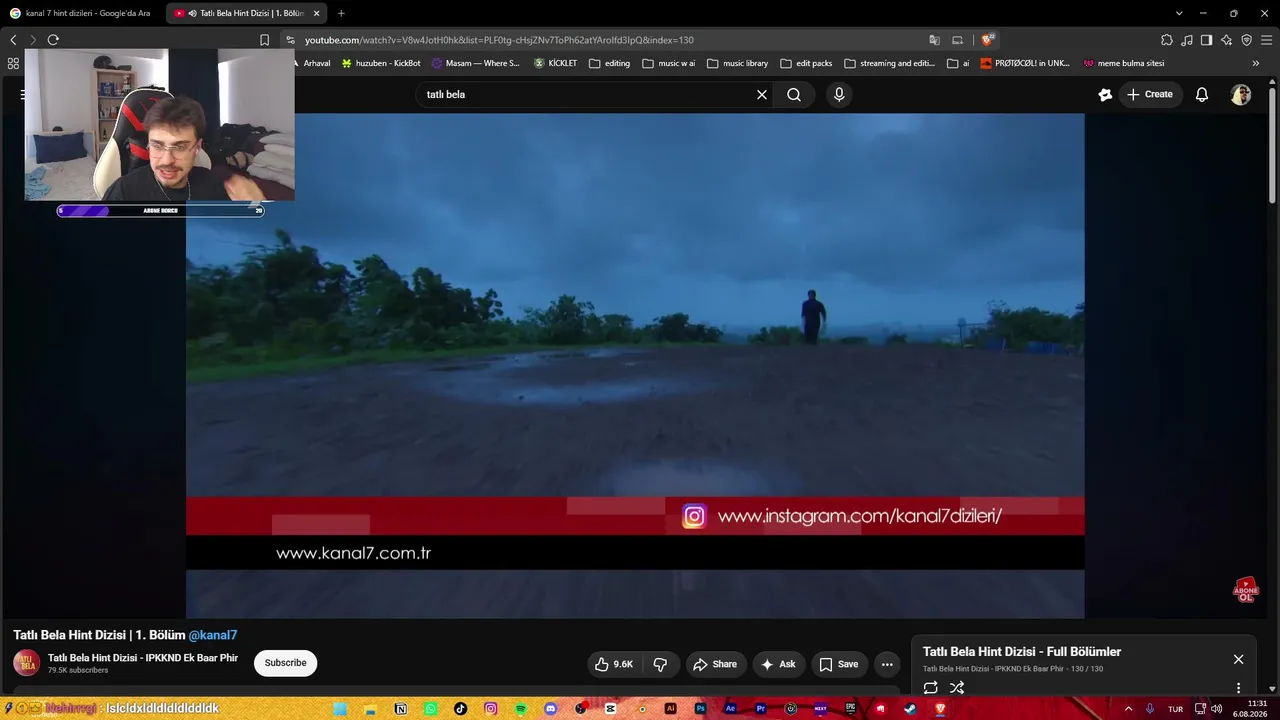Click the cast icon in address bar

pyautogui.click(x=957, y=40)
